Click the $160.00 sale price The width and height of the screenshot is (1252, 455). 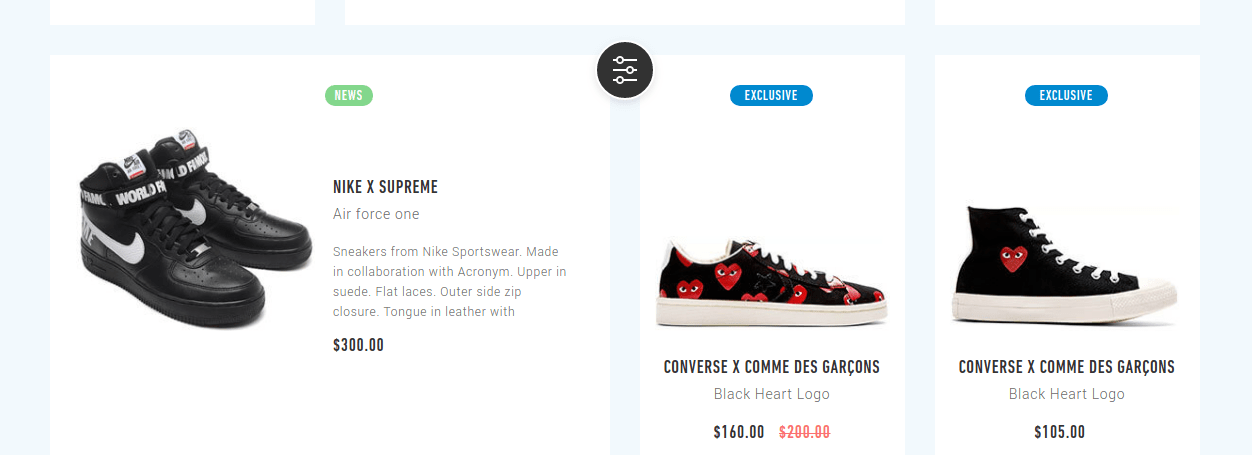[x=739, y=432]
